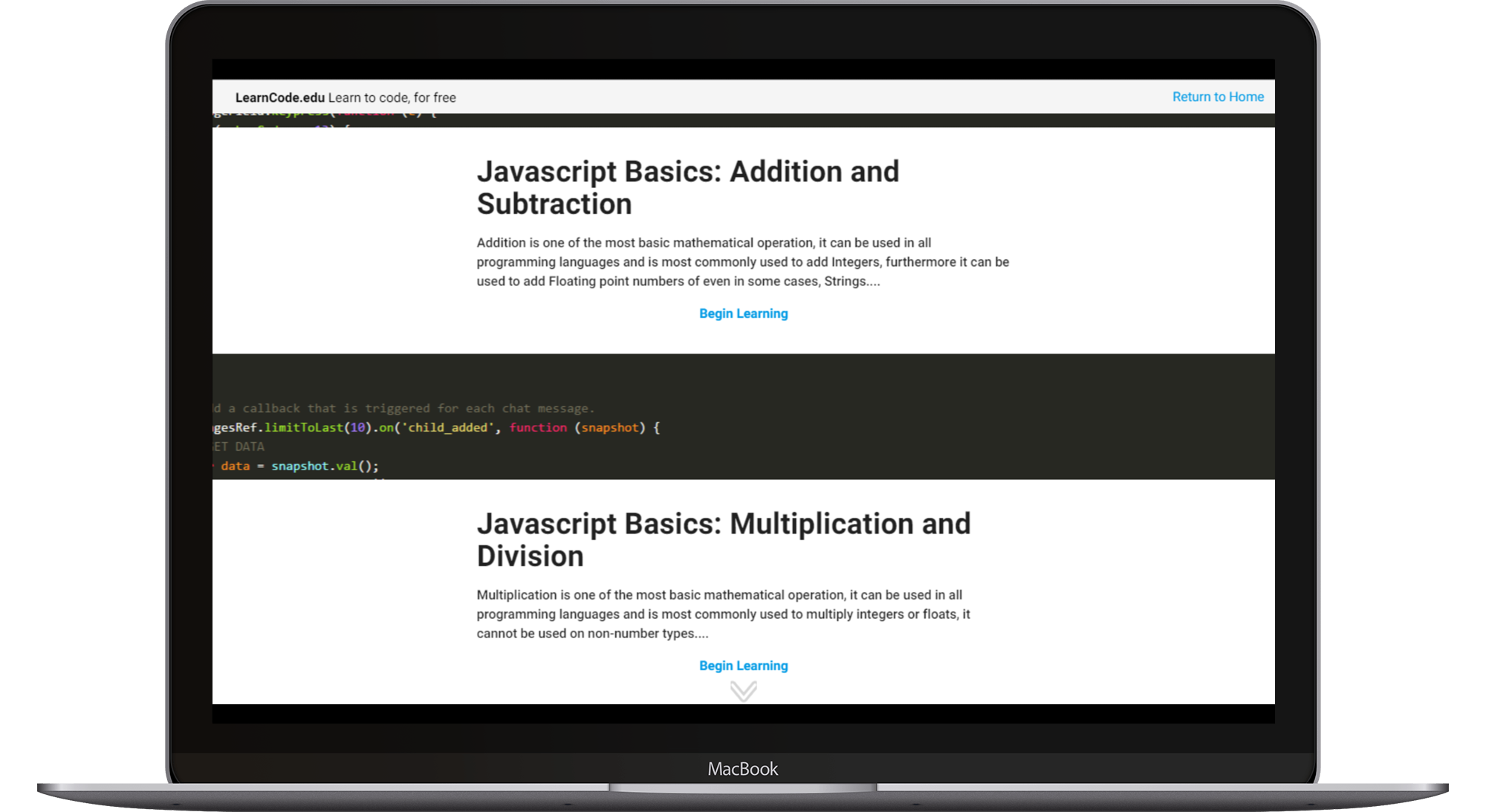Click the orange 'snapshot' parameter in the code
The width and height of the screenshot is (1486, 812).
609,427
